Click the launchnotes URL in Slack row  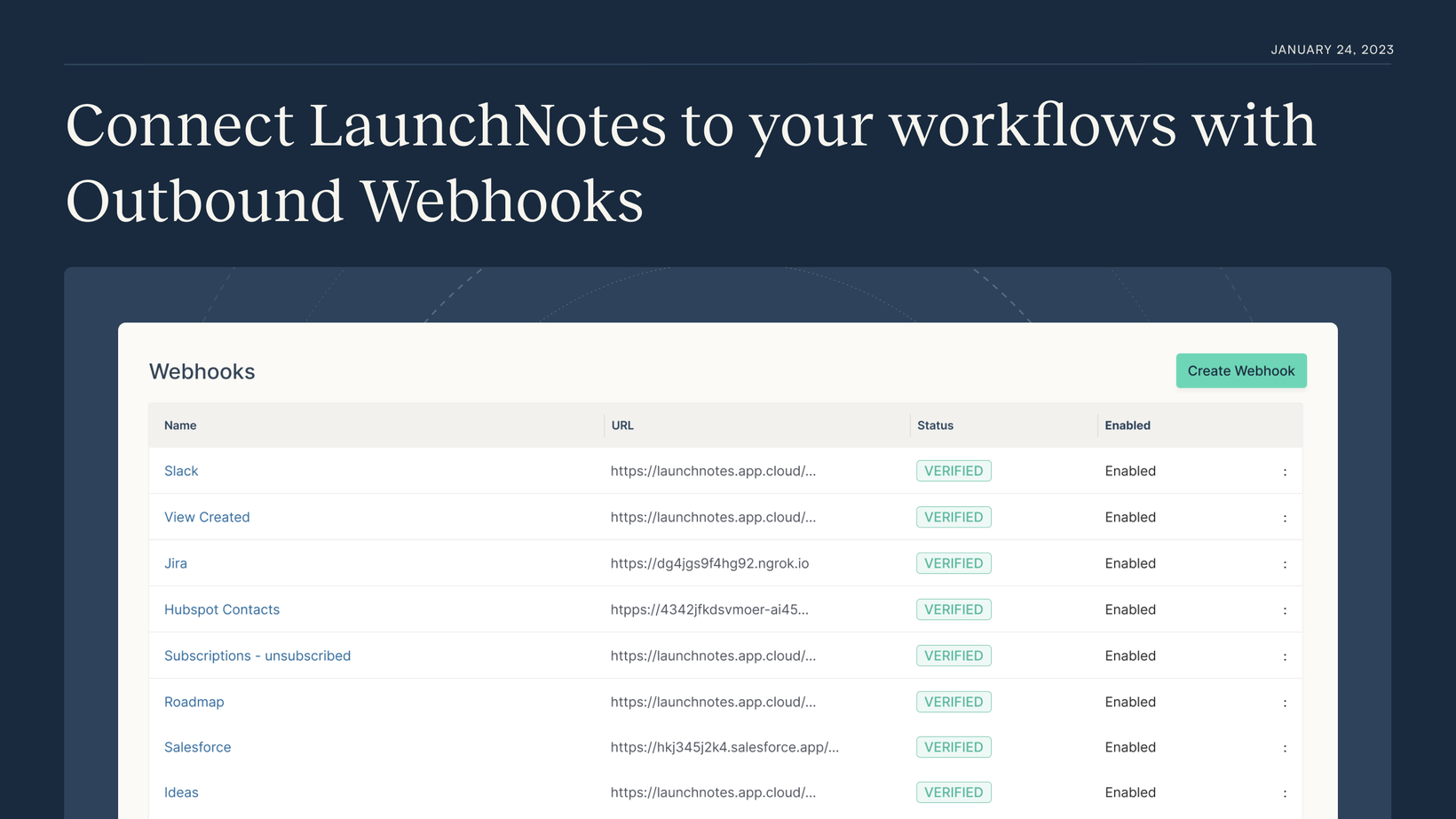tap(713, 471)
